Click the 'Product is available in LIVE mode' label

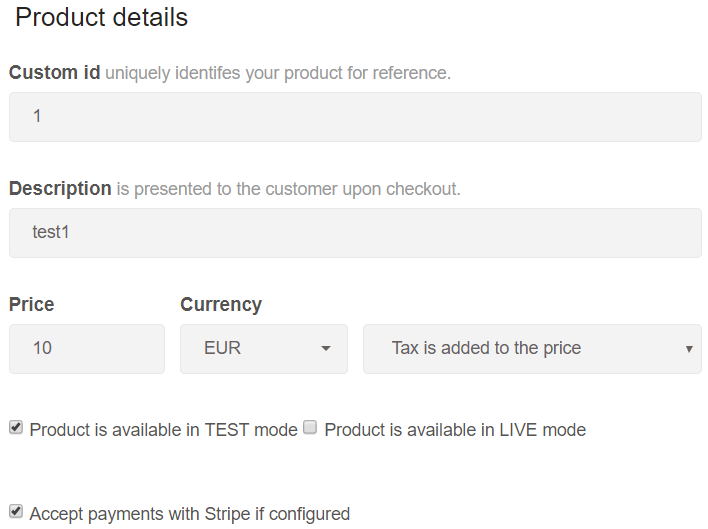pyautogui.click(x=455, y=430)
